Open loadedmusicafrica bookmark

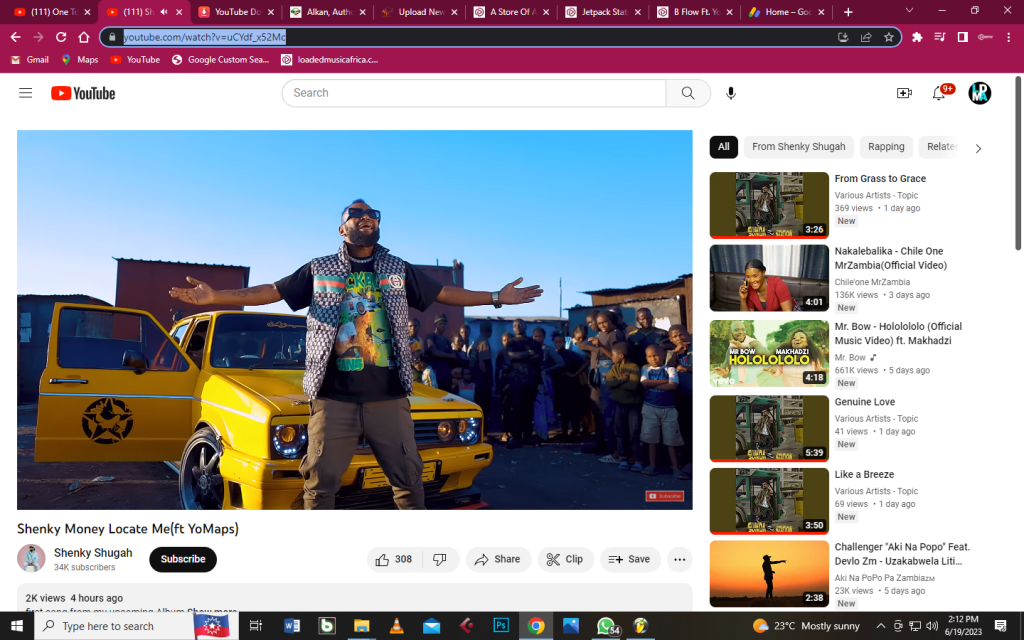coord(330,59)
